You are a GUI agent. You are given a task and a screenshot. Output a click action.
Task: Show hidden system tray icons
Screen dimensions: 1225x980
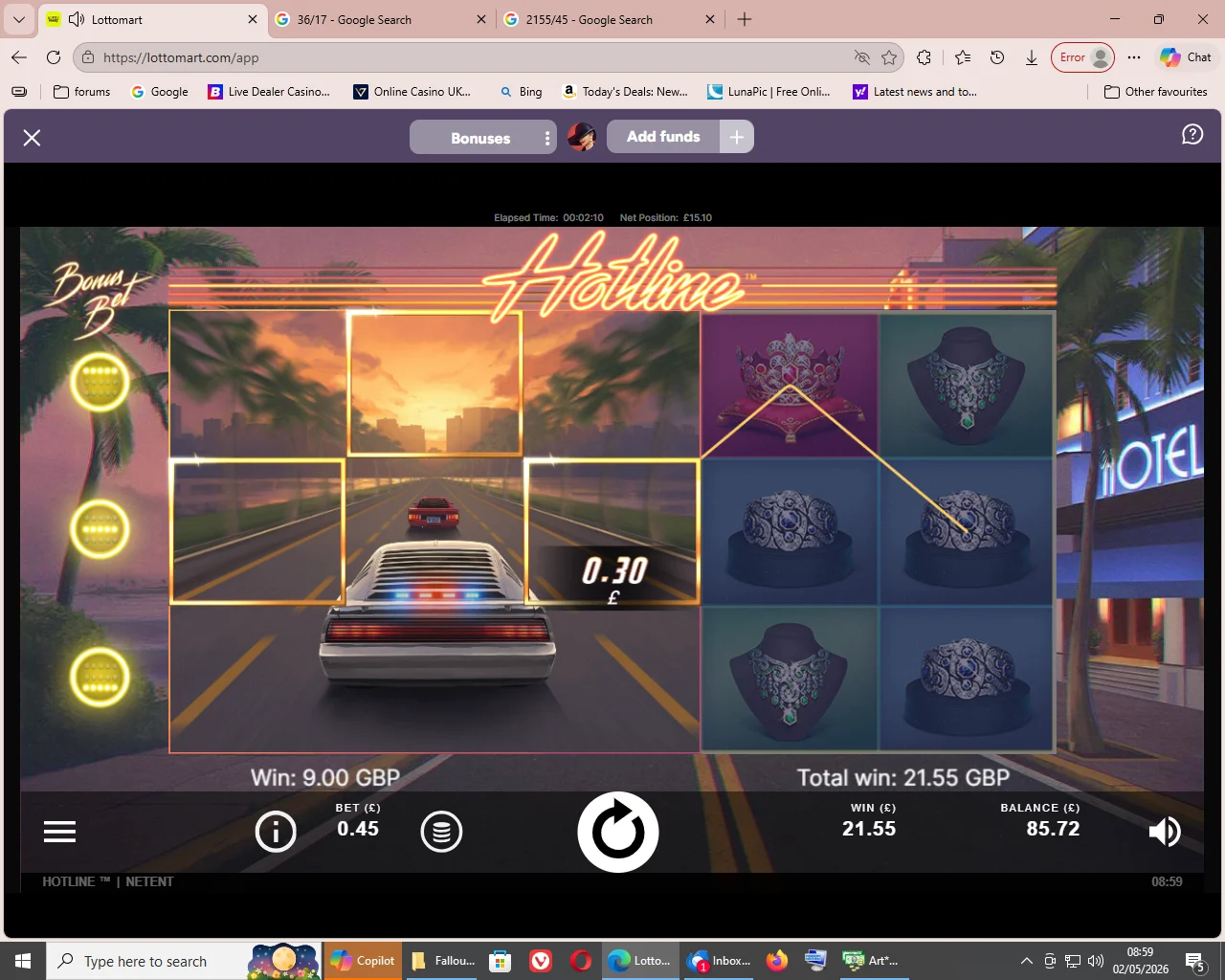1027,961
